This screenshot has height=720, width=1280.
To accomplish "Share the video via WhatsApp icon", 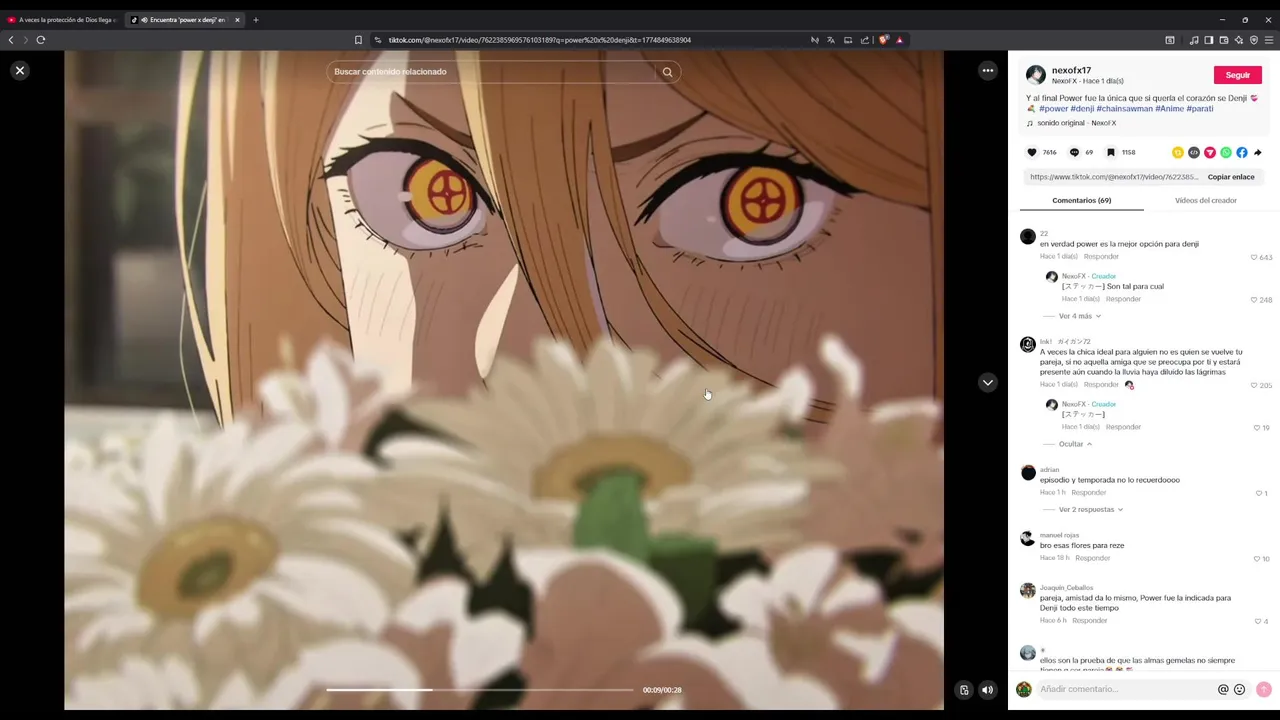I will (x=1226, y=152).
